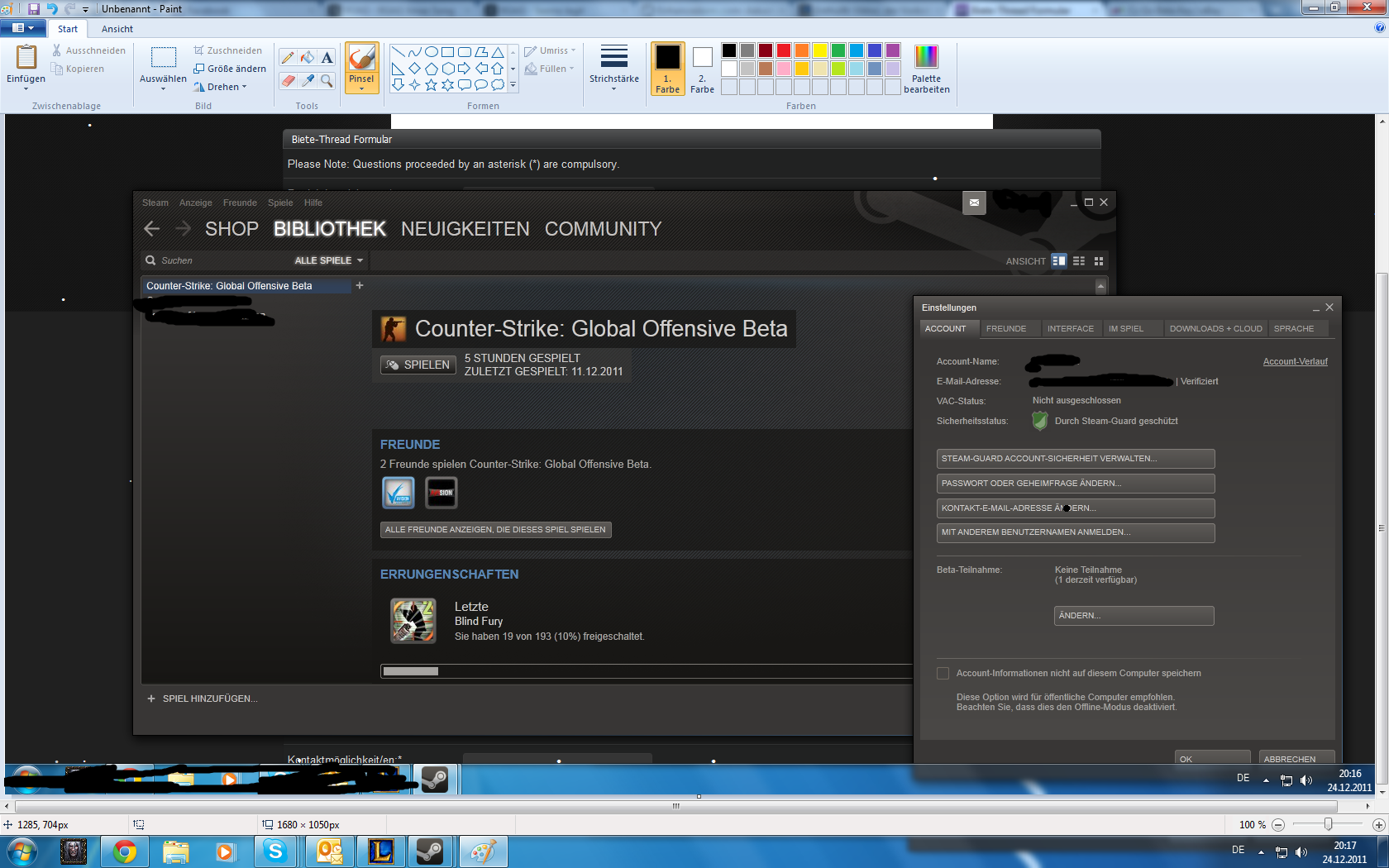Click Größe ändern in Bild group
The height and width of the screenshot is (868, 1389).
point(230,69)
